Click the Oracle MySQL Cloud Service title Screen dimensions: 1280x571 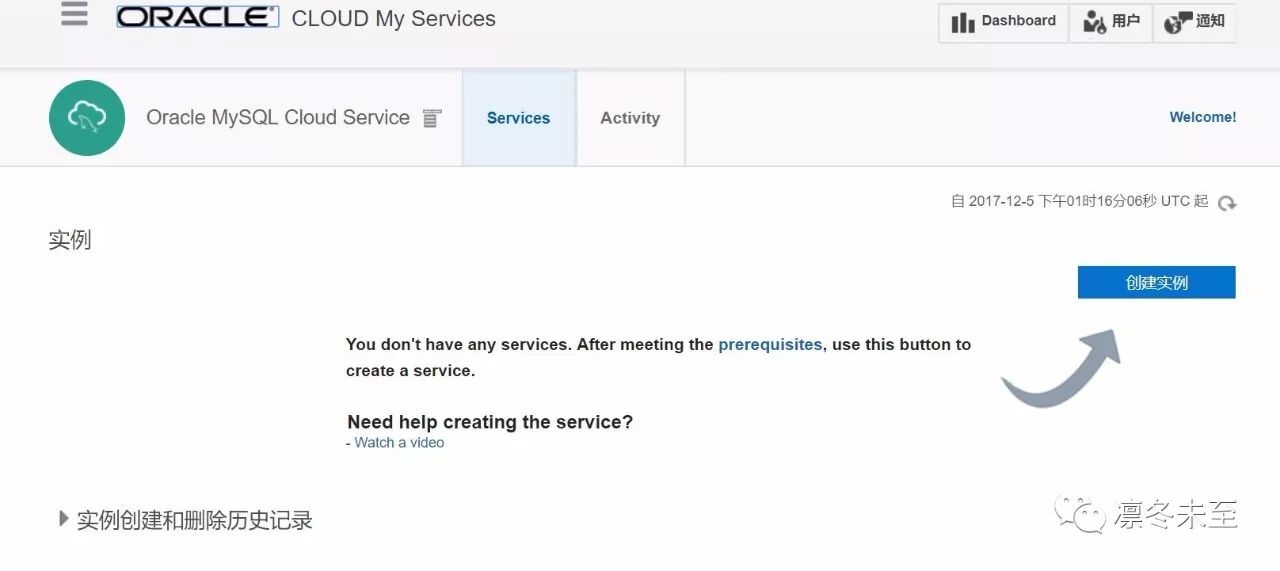point(278,118)
